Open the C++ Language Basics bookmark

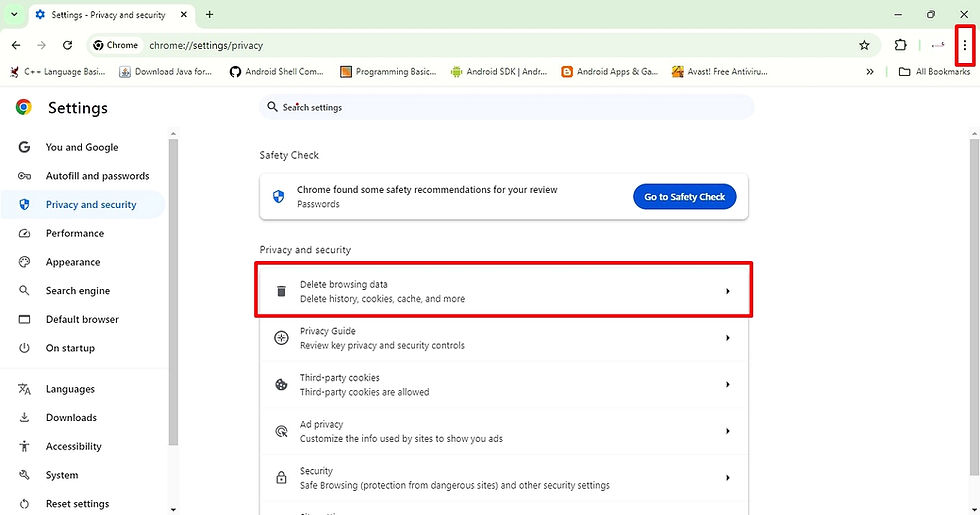[x=58, y=72]
